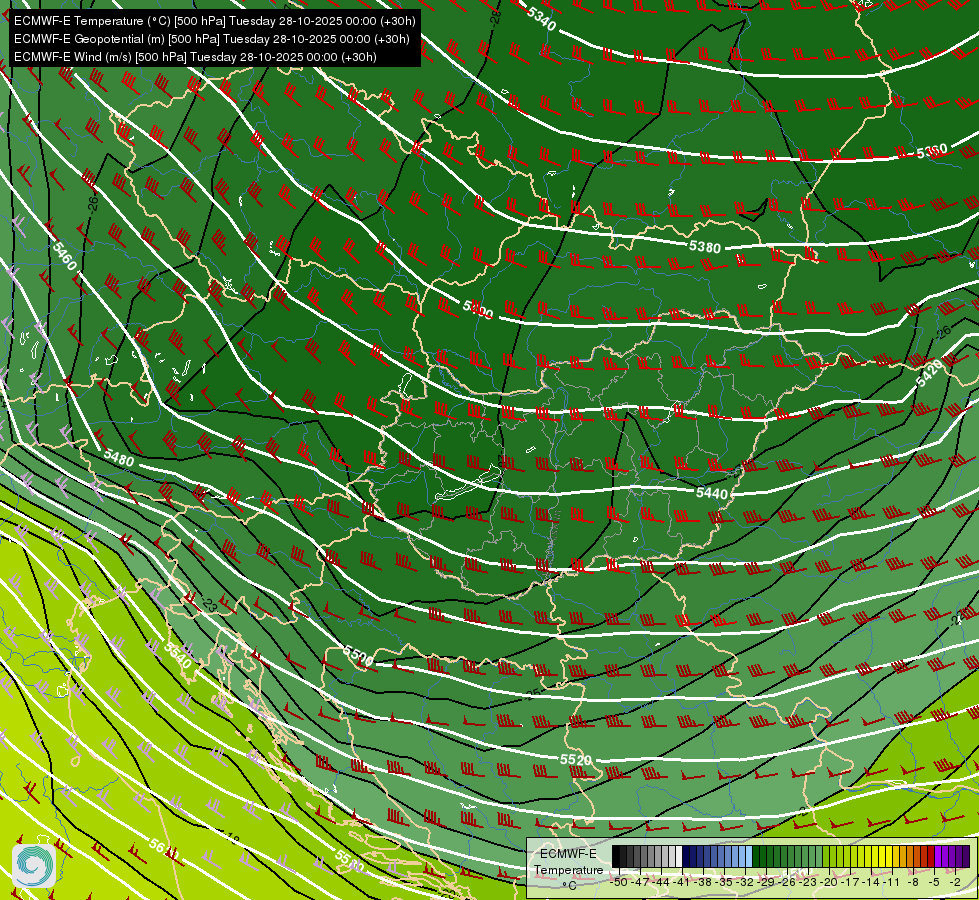Screen dimensions: 979x900
Task: Click the -44 legend tick label
Action: (x=661, y=882)
